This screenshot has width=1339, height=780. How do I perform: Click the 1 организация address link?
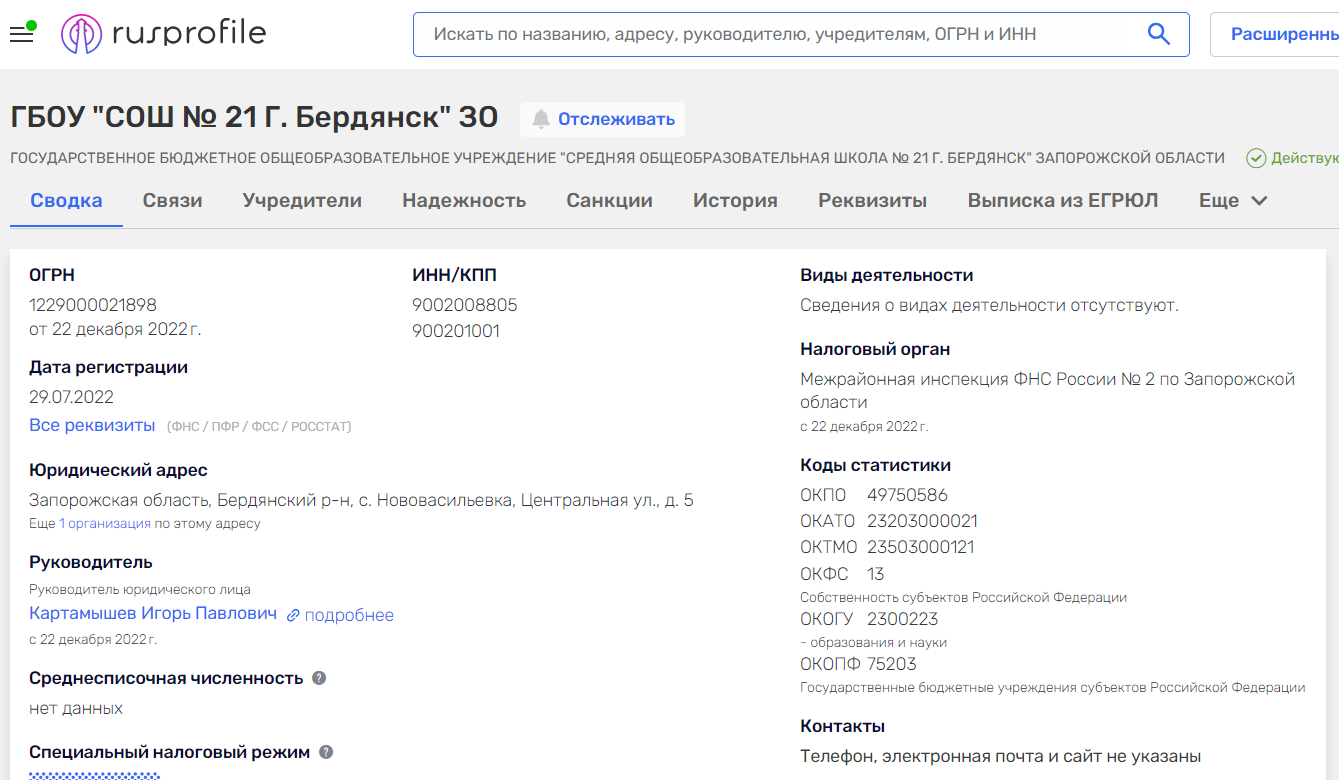[x=104, y=524]
